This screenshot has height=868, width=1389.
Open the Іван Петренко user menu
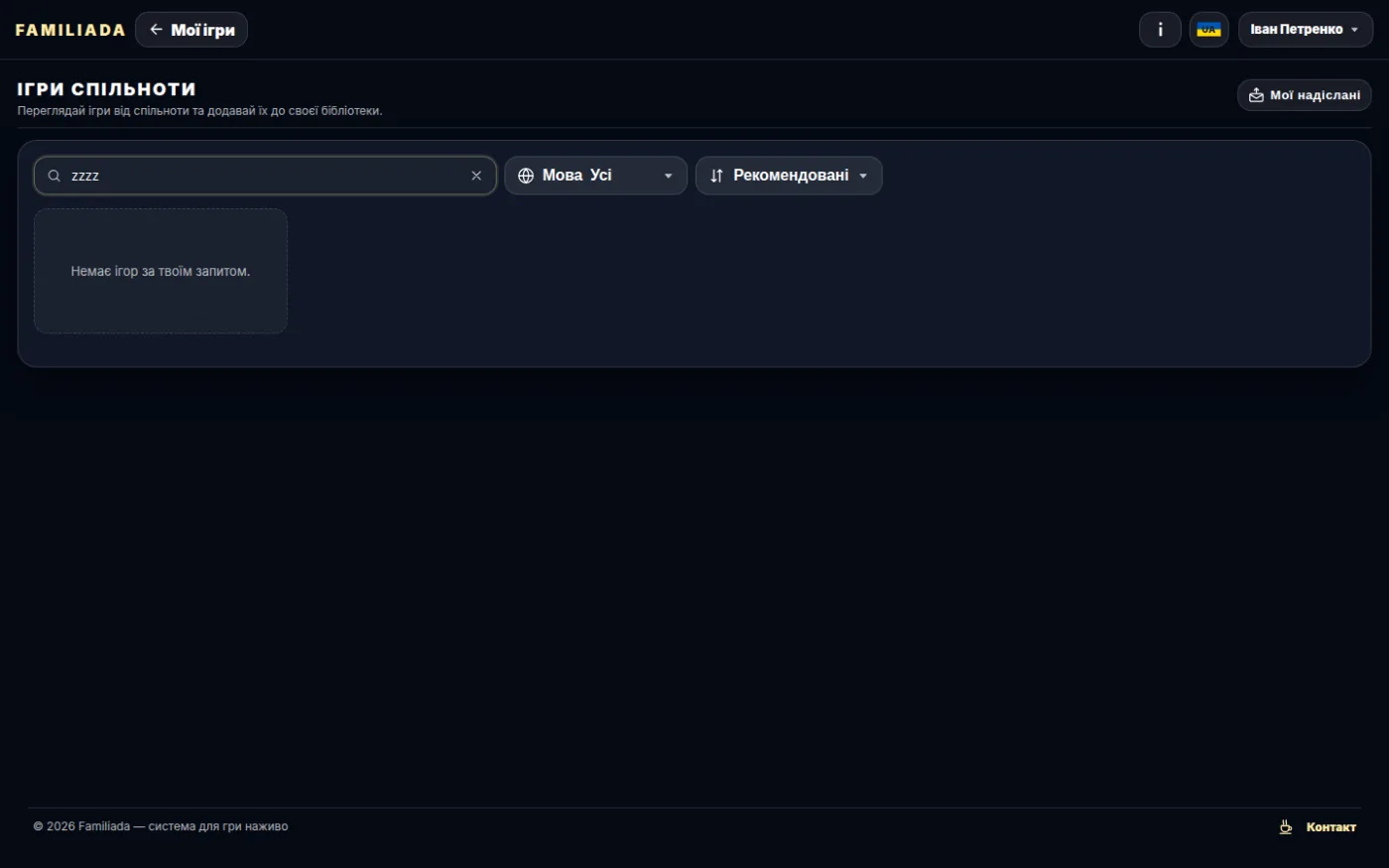pyautogui.click(x=1305, y=30)
